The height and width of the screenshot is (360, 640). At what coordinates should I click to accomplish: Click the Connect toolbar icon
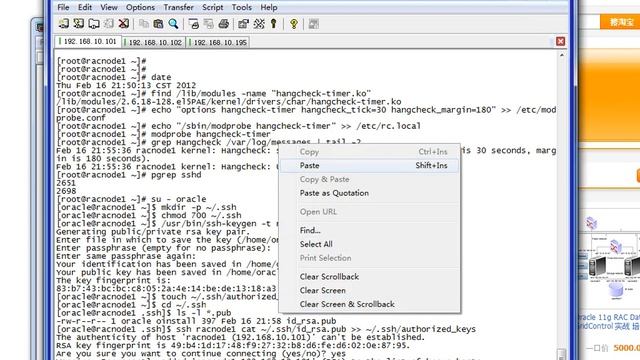pos(63,24)
